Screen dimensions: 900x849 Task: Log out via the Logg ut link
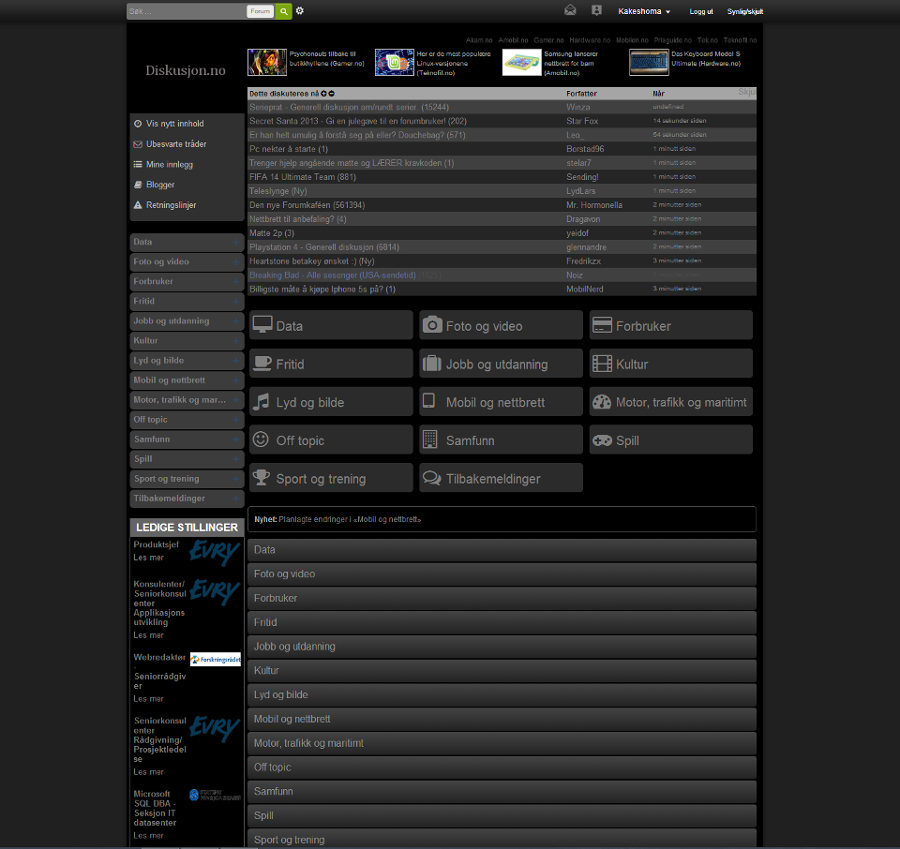pyautogui.click(x=701, y=11)
